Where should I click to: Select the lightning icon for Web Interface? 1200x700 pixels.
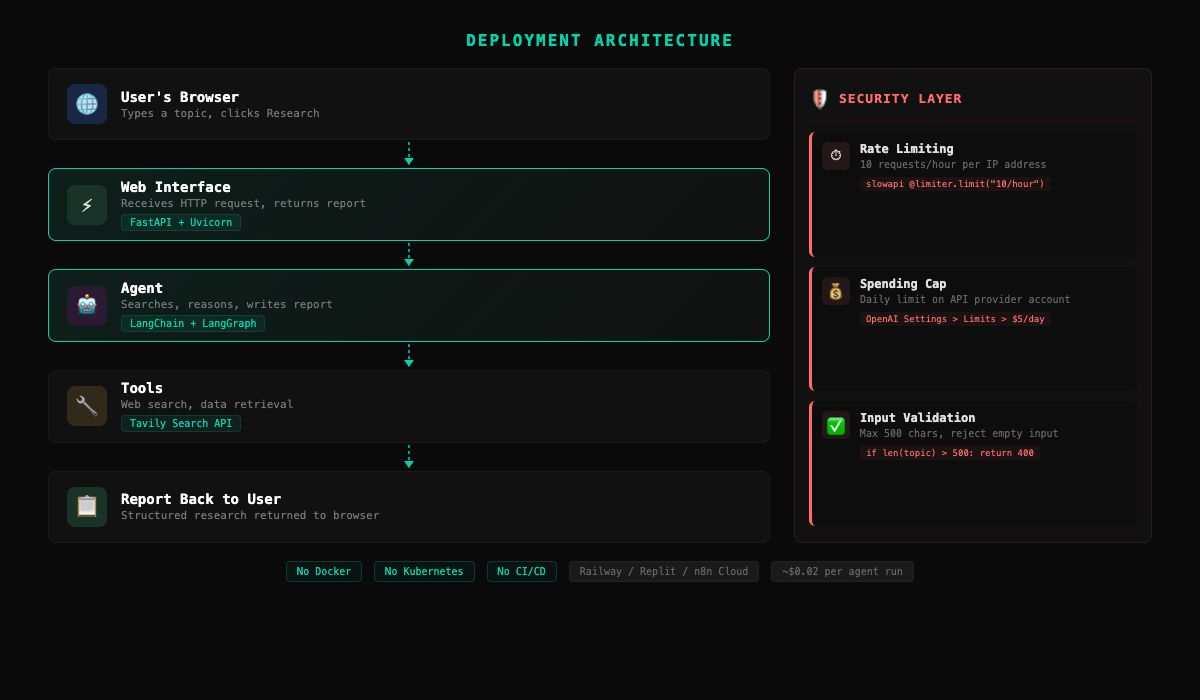click(87, 205)
